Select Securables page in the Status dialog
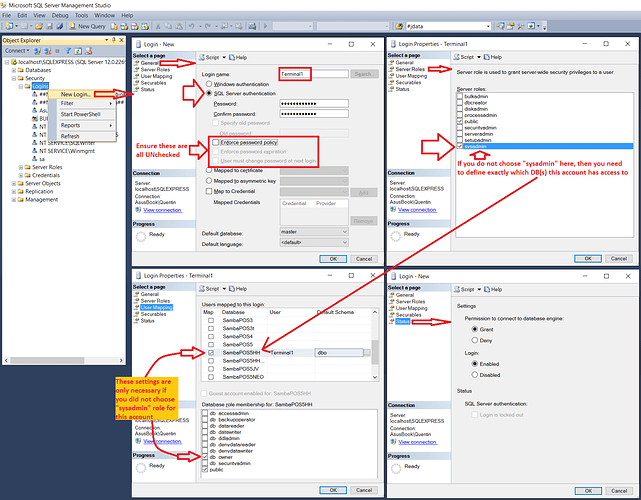This screenshot has width=641, height=500. [x=408, y=315]
